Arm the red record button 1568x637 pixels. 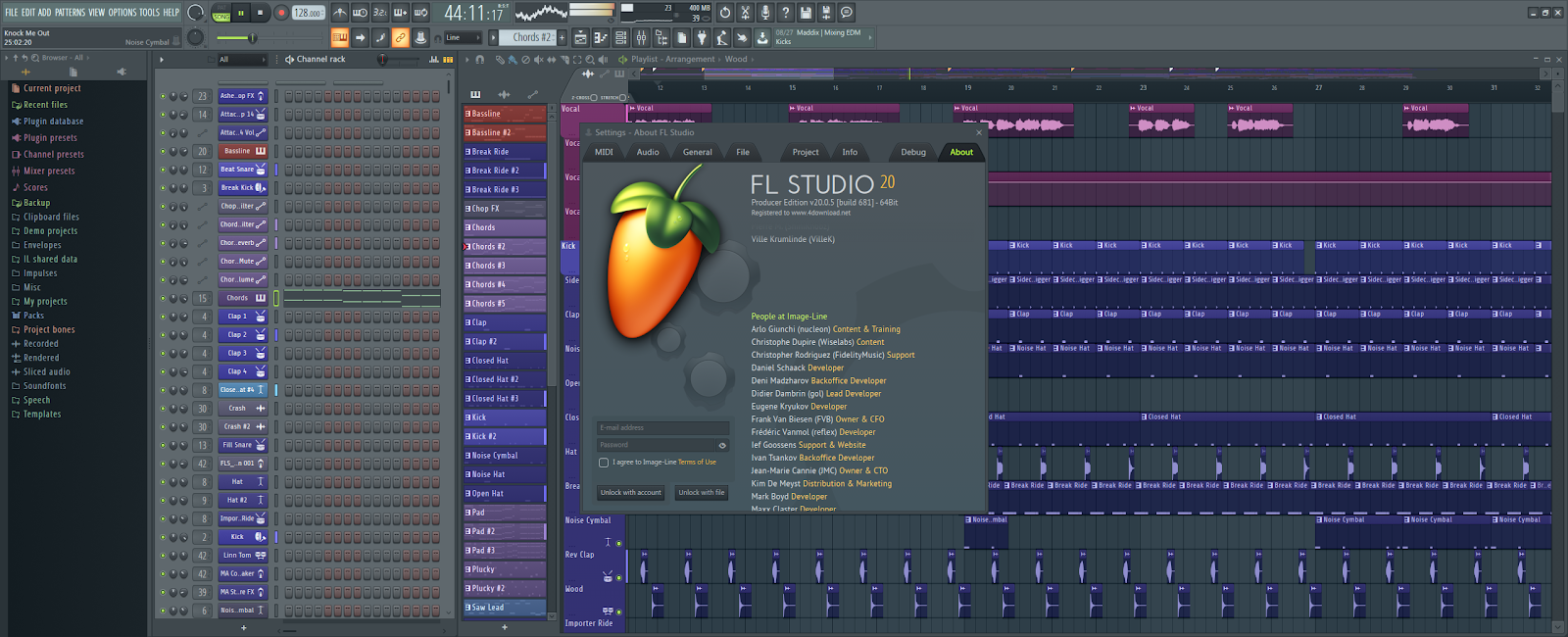[x=281, y=13]
